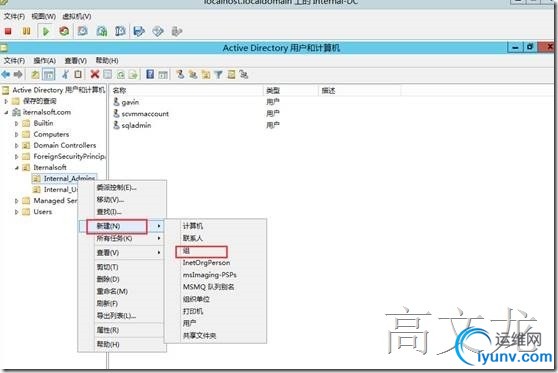Expand the Users folder arrow
Image resolution: width=558 pixels, height=373 pixels.
pyautogui.click(x=16, y=212)
